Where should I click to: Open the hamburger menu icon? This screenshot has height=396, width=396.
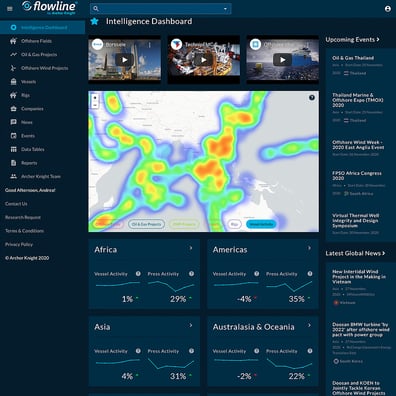10,9
